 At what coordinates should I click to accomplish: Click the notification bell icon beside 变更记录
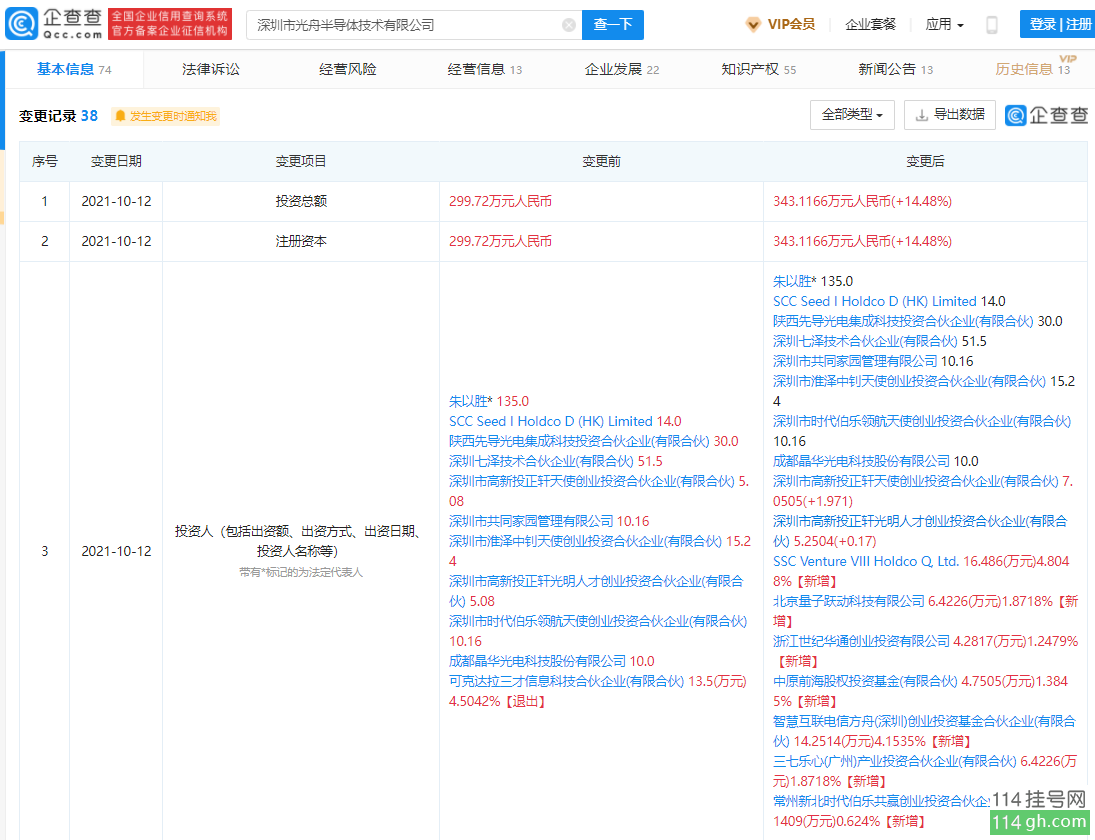(120, 116)
